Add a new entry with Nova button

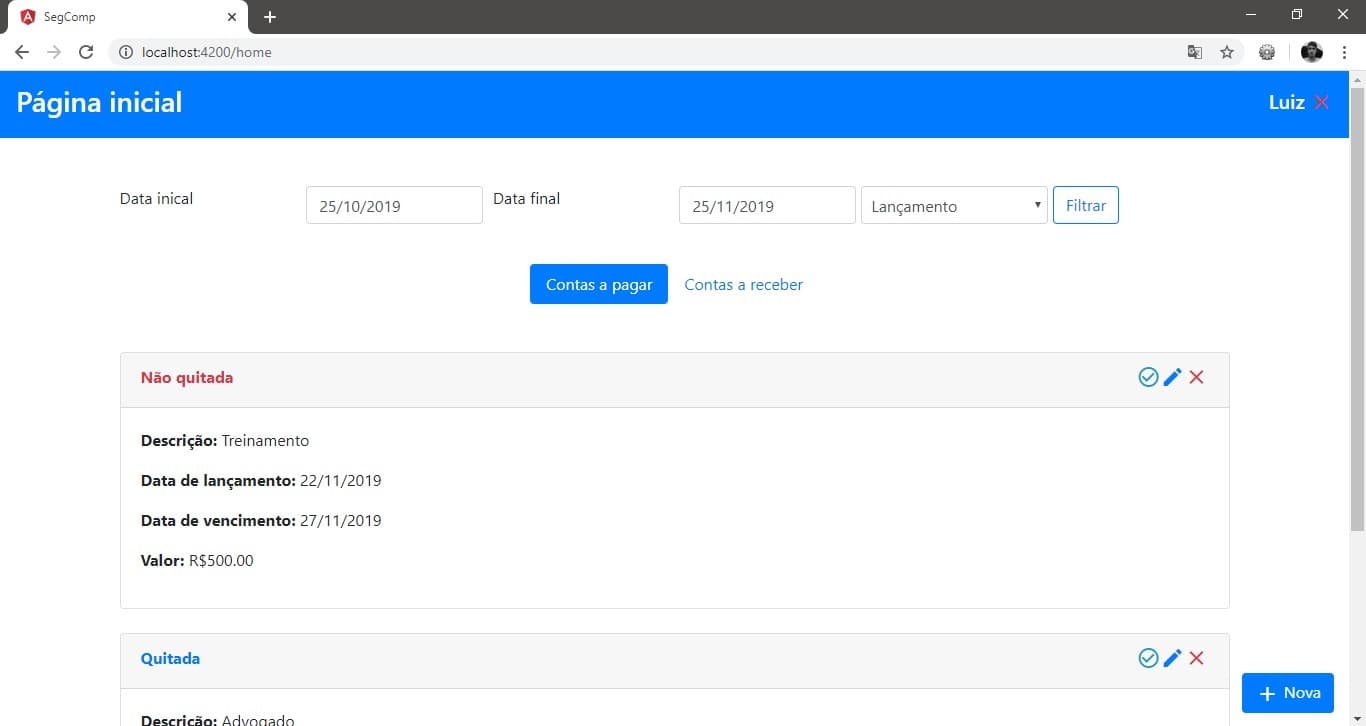(x=1287, y=693)
